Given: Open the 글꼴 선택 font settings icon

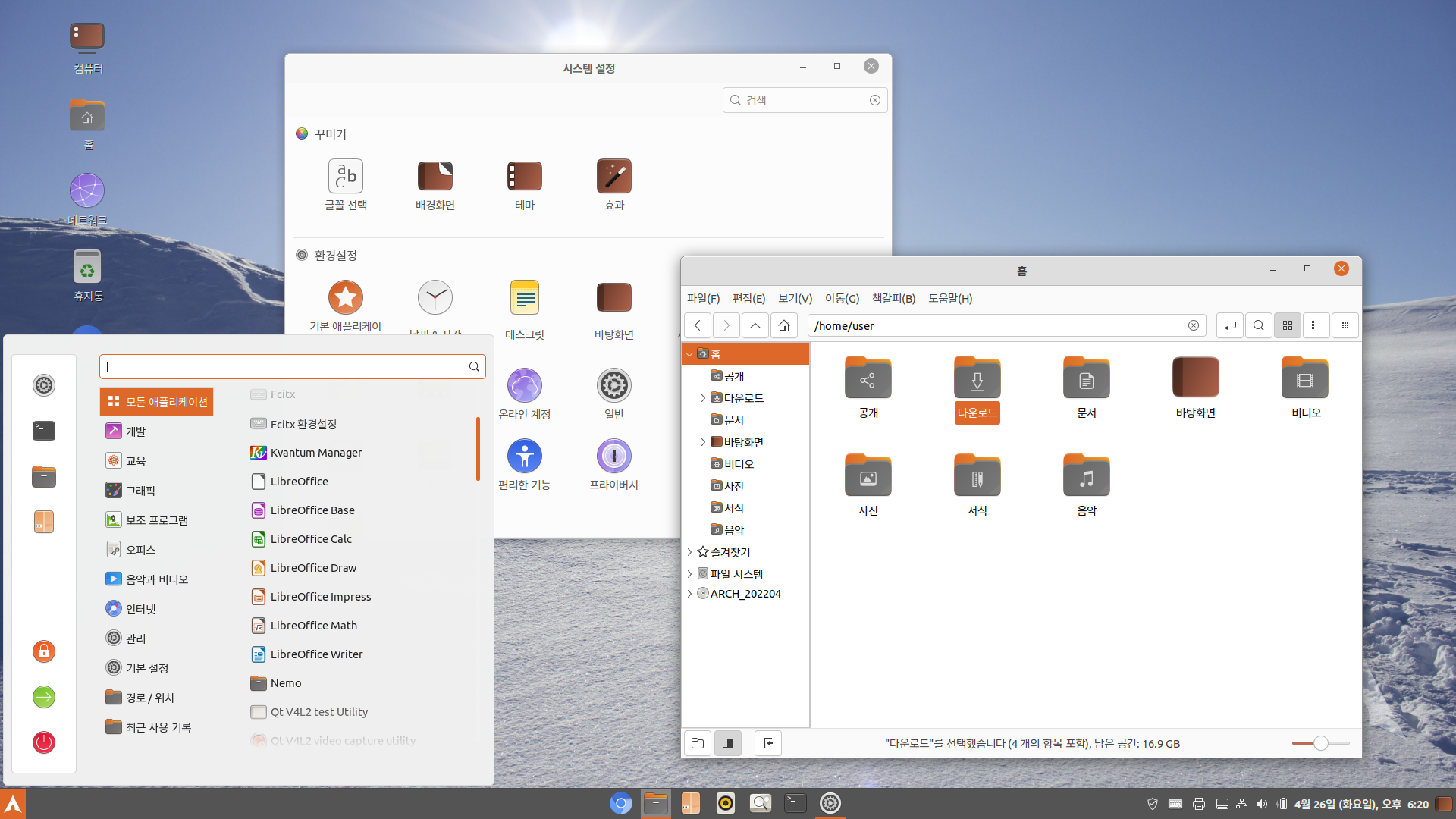Looking at the screenshot, I should (346, 177).
